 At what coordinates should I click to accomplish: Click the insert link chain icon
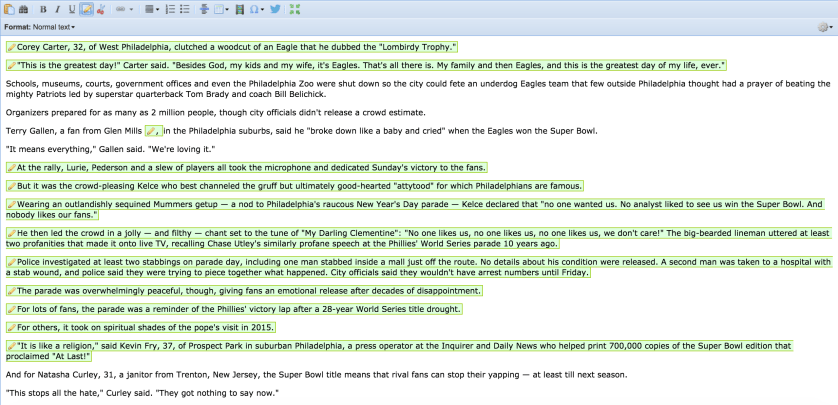pyautogui.click(x=120, y=9)
